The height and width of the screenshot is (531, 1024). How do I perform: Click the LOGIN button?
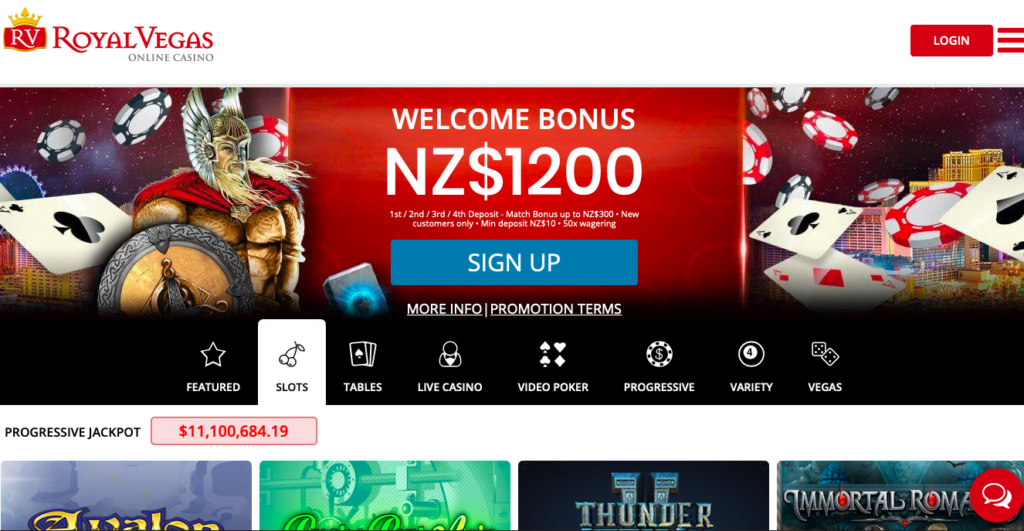pyautogui.click(x=952, y=40)
